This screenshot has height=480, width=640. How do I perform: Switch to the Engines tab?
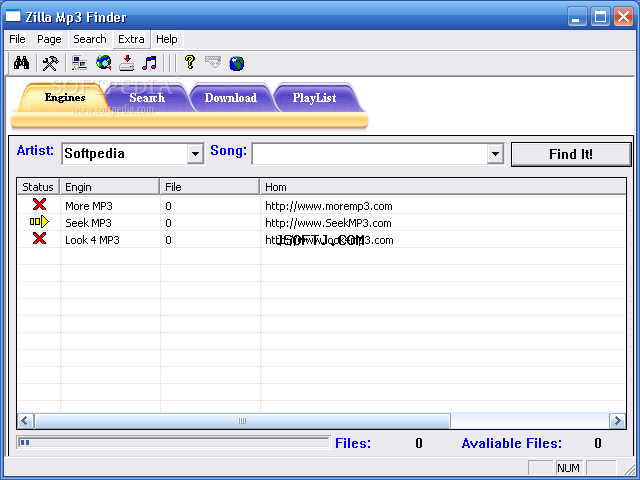click(62, 98)
